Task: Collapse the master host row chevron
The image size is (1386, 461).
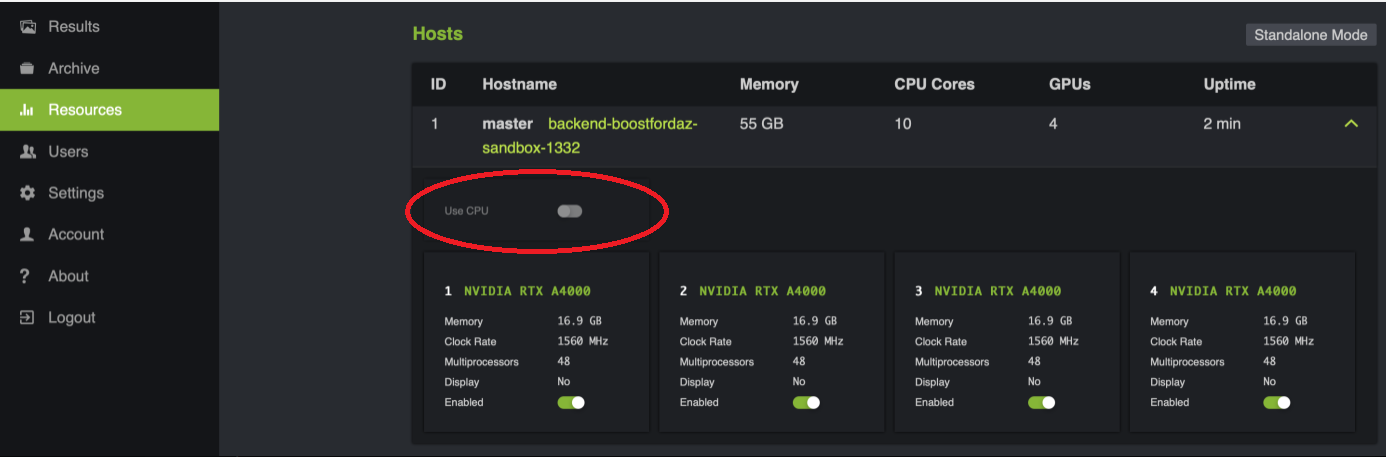Action: point(1351,124)
